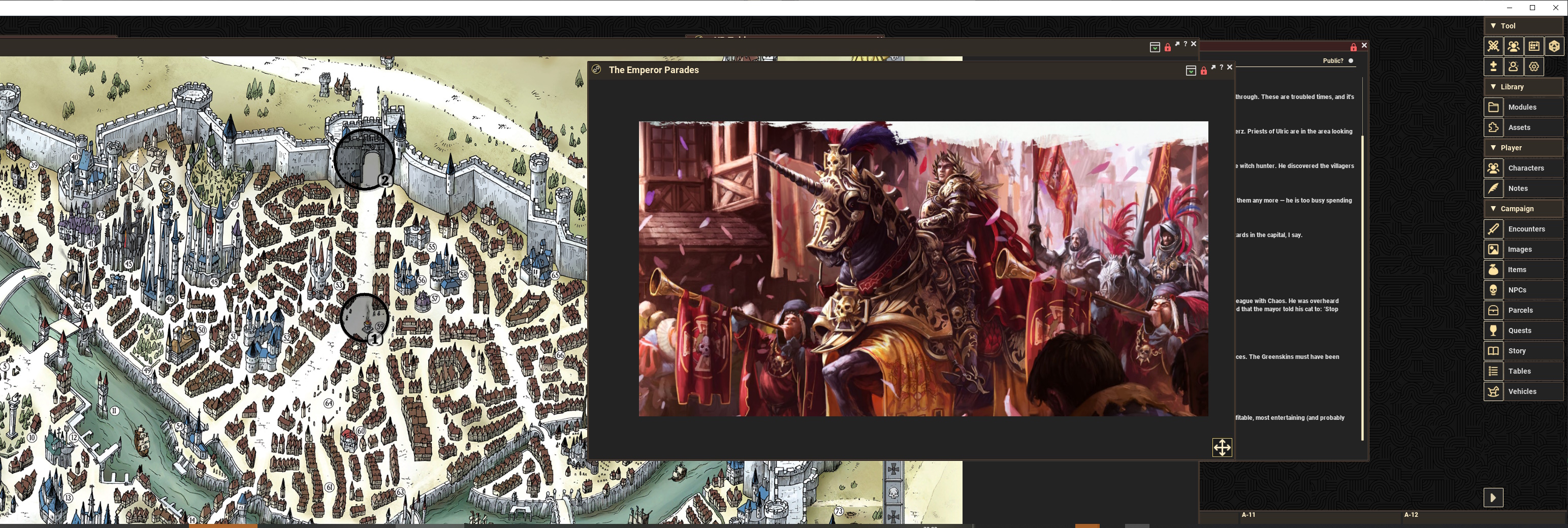1568x528 pixels.
Task: Open the window menu dropdown on The Emperor Parades
Action: [x=1191, y=71]
